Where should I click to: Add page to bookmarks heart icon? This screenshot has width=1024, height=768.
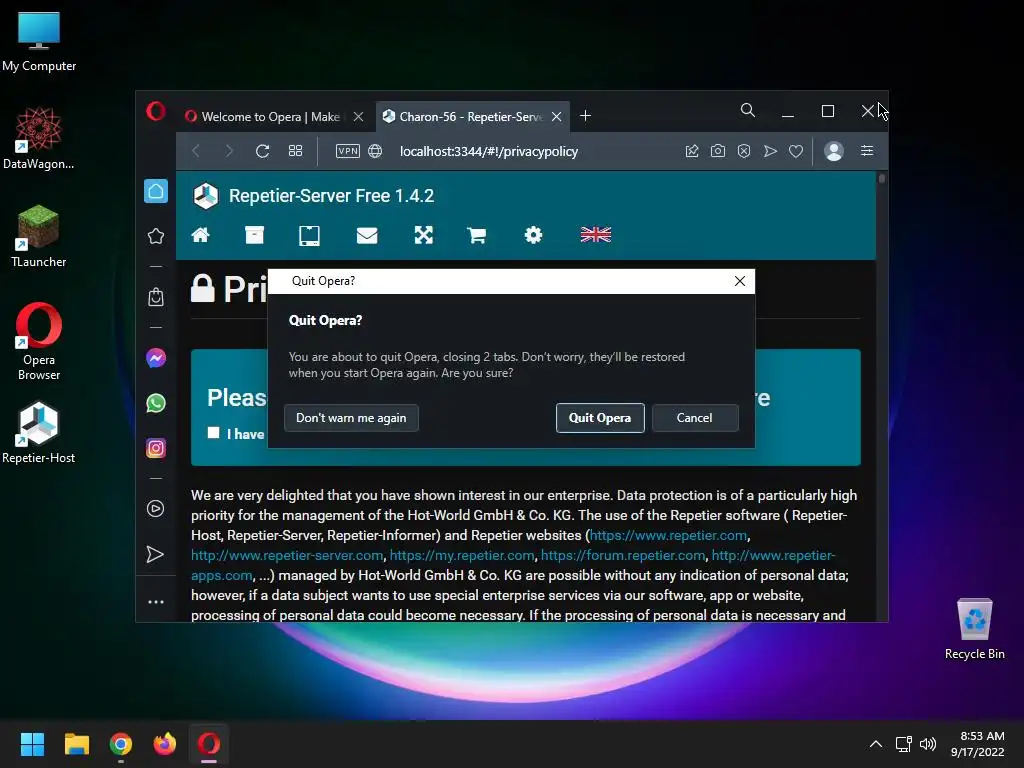795,151
